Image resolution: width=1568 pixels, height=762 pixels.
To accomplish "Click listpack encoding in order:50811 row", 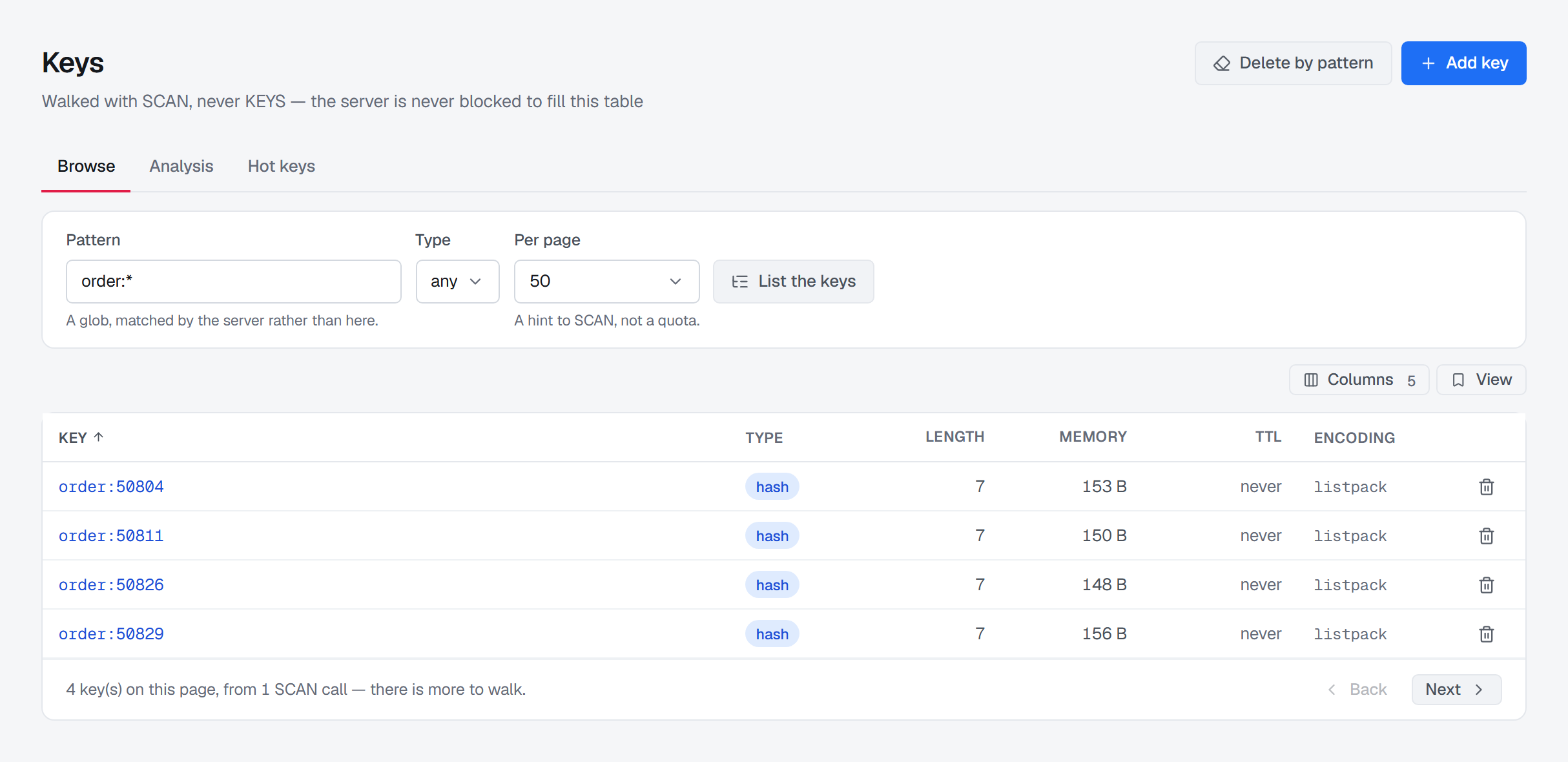I will click(x=1350, y=536).
